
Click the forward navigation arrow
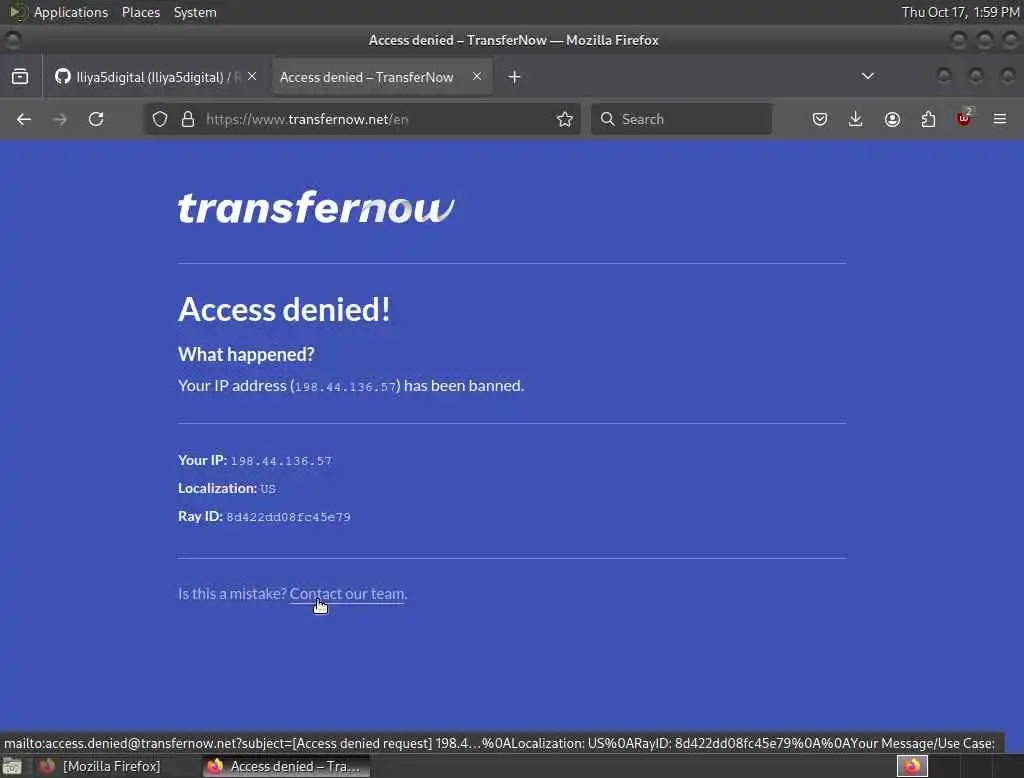pyautogui.click(x=59, y=119)
